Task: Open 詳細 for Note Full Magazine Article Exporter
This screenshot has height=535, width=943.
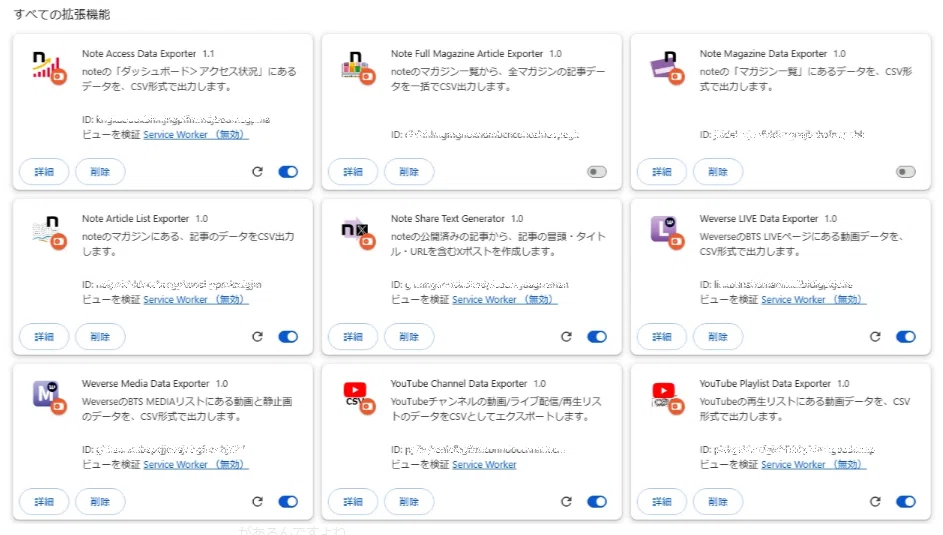Action: pyautogui.click(x=352, y=172)
